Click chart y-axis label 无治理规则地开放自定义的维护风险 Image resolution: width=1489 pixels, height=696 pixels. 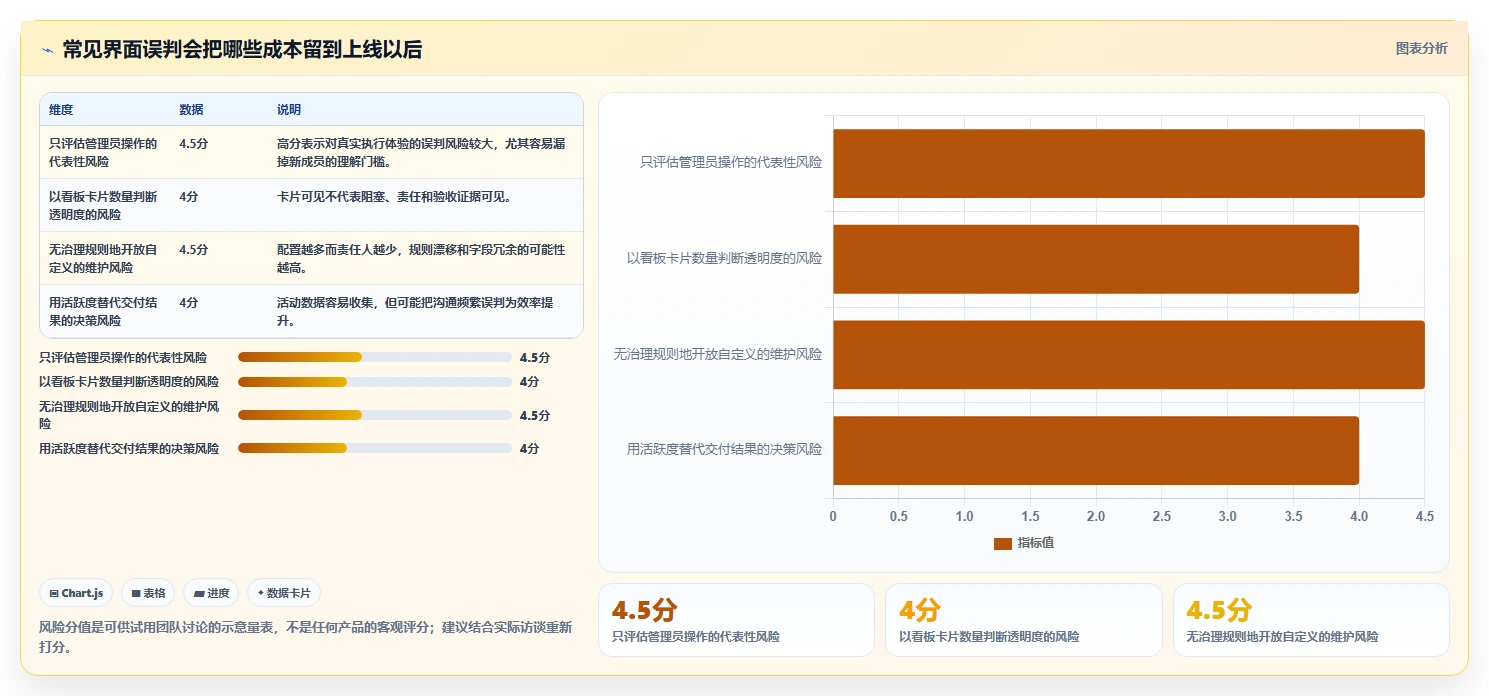pos(718,354)
